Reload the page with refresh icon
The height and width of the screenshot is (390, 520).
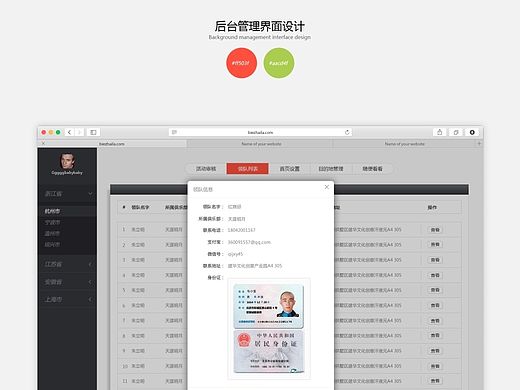pos(347,132)
